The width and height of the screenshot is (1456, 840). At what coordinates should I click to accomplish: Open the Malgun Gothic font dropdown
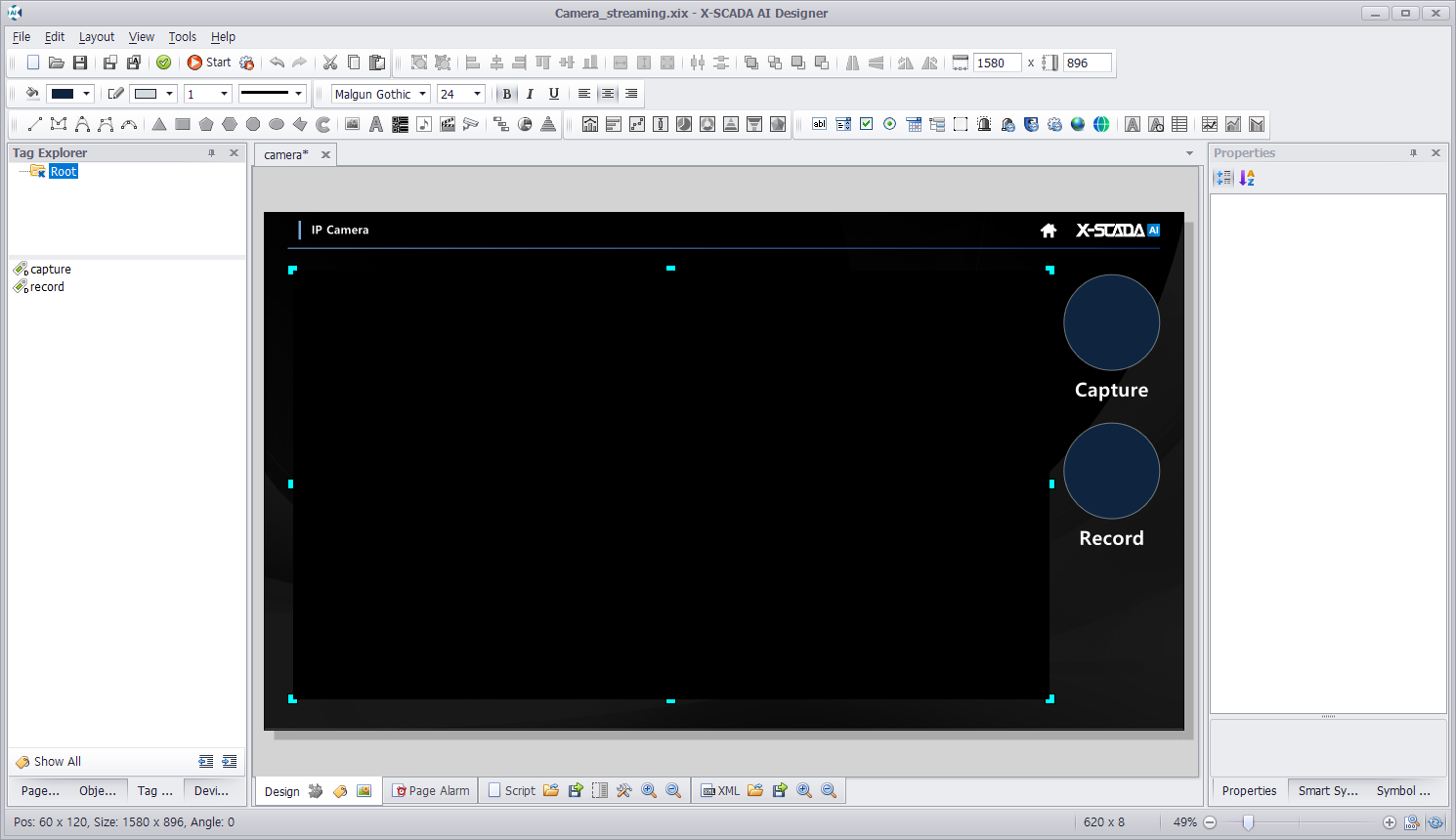423,94
